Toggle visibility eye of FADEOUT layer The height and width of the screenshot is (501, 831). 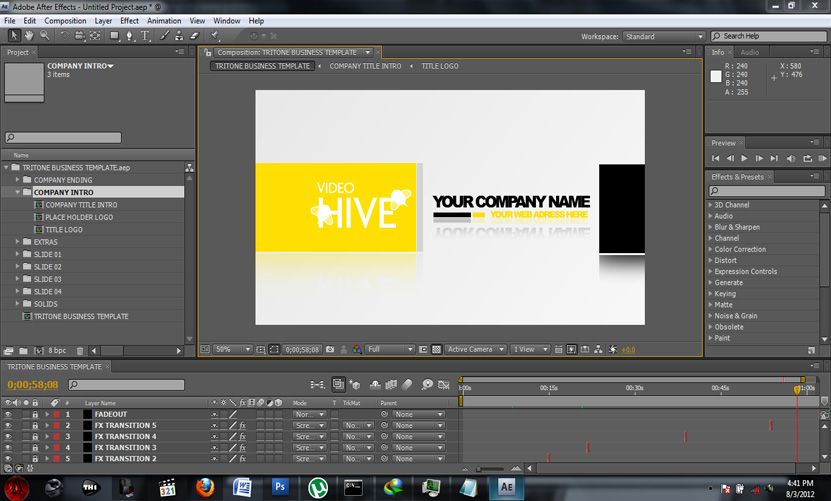tap(8, 414)
